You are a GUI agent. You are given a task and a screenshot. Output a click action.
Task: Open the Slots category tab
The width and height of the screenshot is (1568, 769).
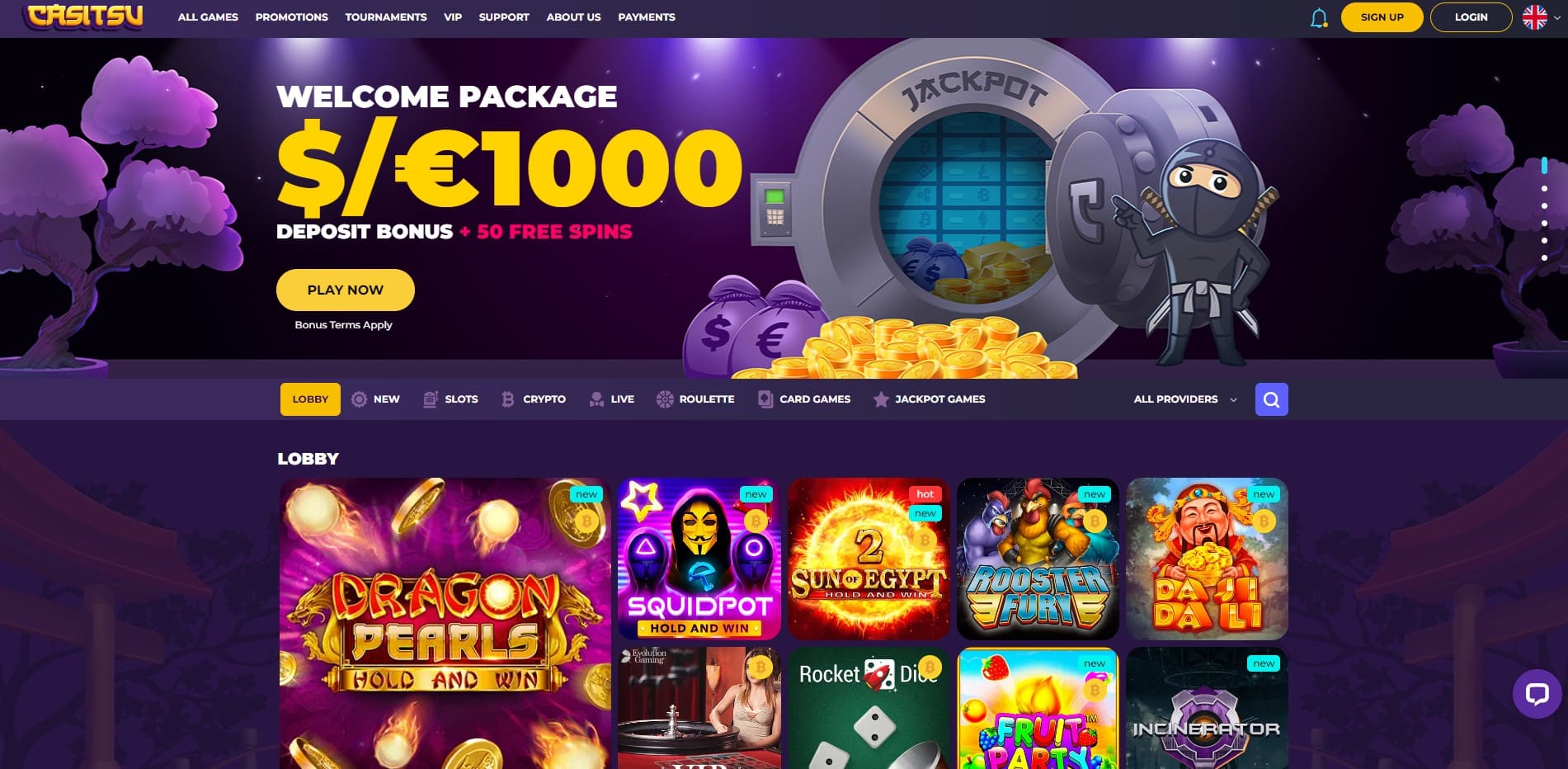coord(450,399)
